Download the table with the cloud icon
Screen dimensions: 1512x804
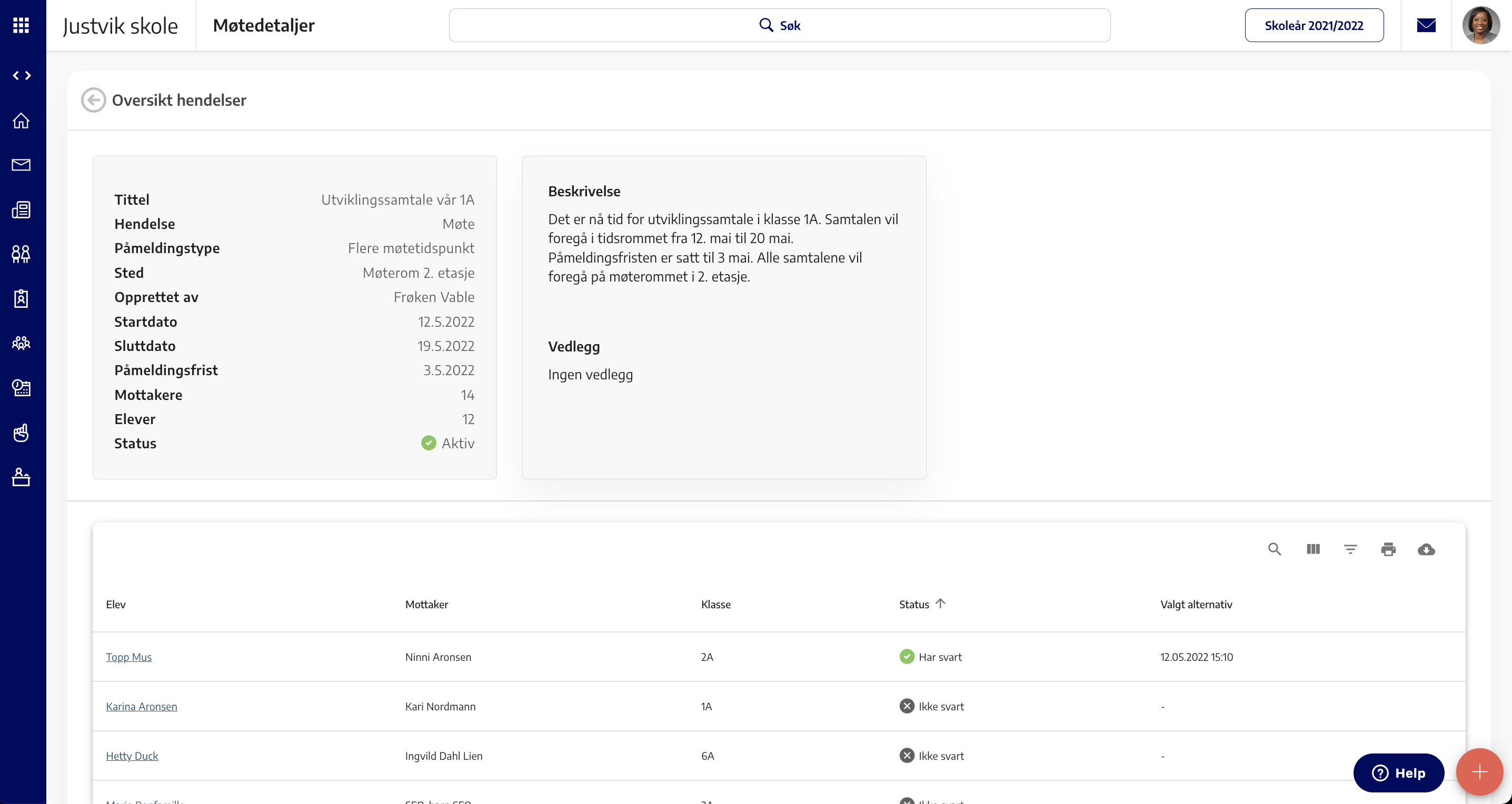point(1426,549)
